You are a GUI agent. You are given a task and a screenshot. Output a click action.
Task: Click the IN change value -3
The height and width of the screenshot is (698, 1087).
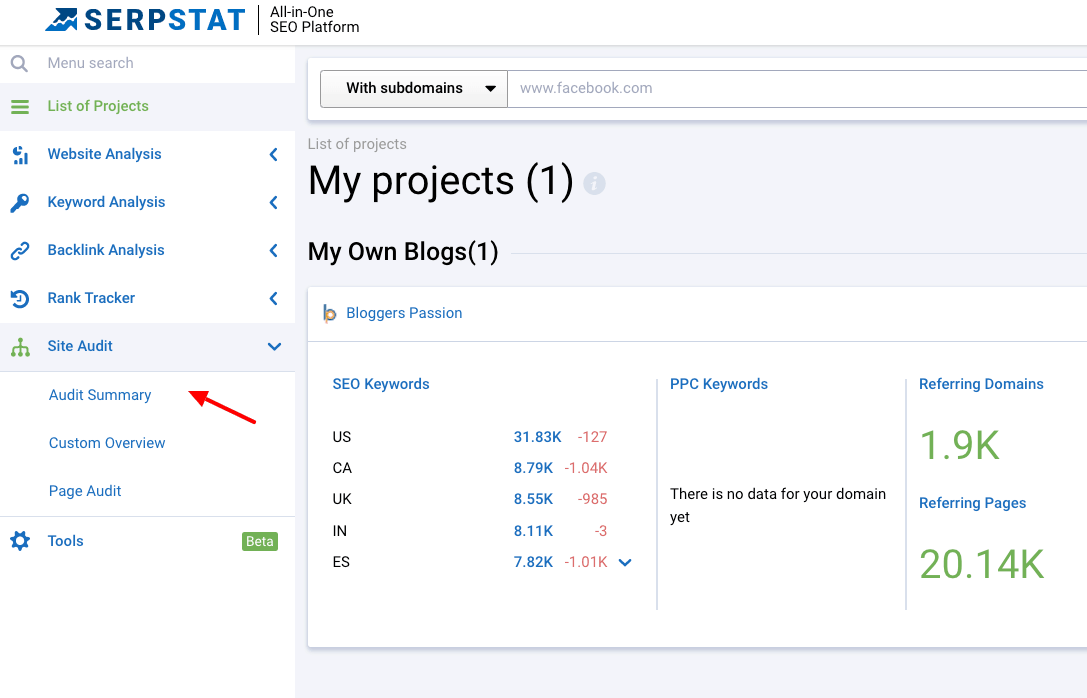click(x=600, y=531)
